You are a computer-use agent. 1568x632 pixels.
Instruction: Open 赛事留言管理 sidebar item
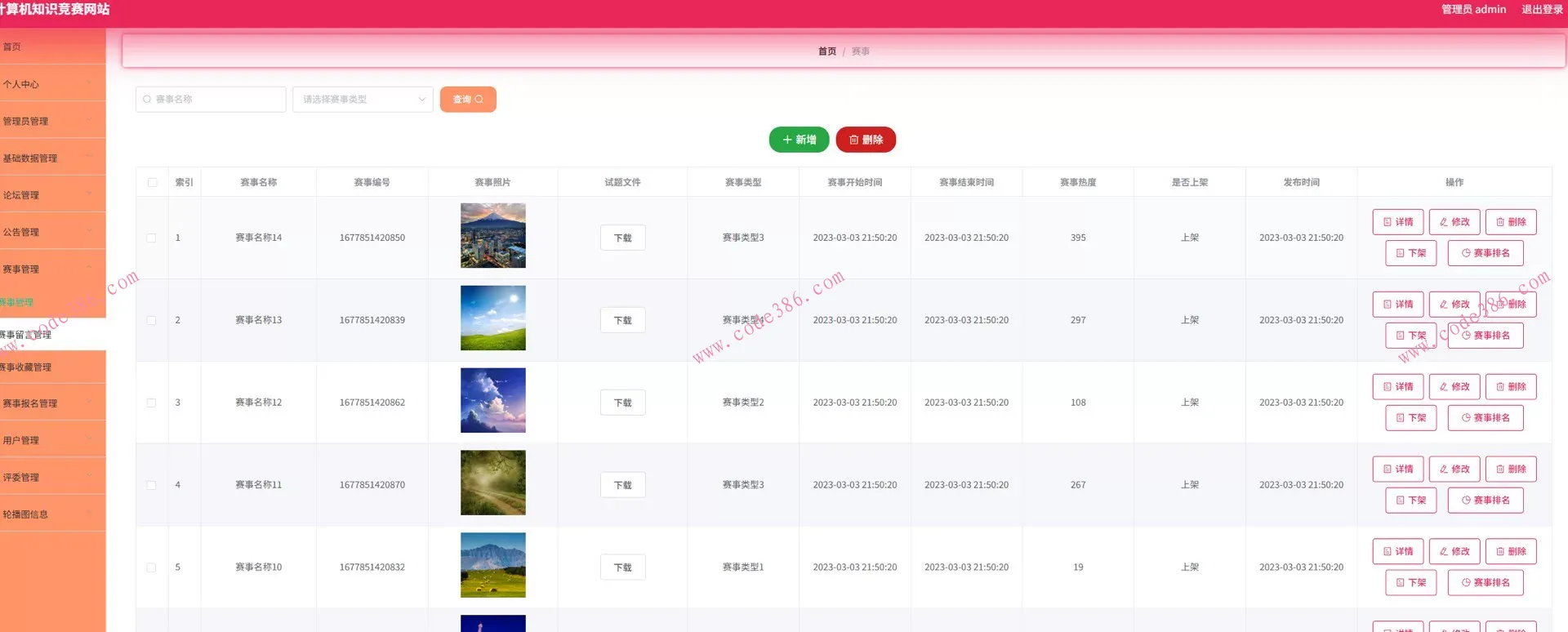click(x=52, y=335)
